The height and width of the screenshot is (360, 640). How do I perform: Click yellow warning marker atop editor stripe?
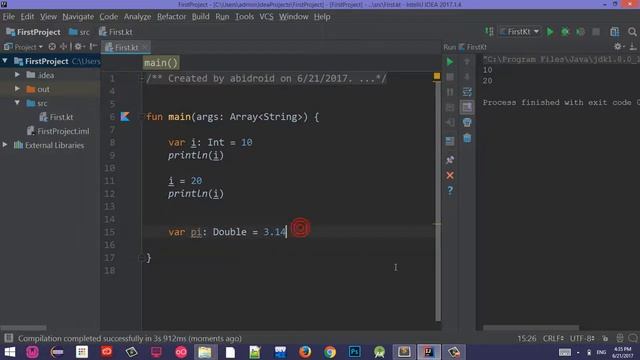(437, 76)
